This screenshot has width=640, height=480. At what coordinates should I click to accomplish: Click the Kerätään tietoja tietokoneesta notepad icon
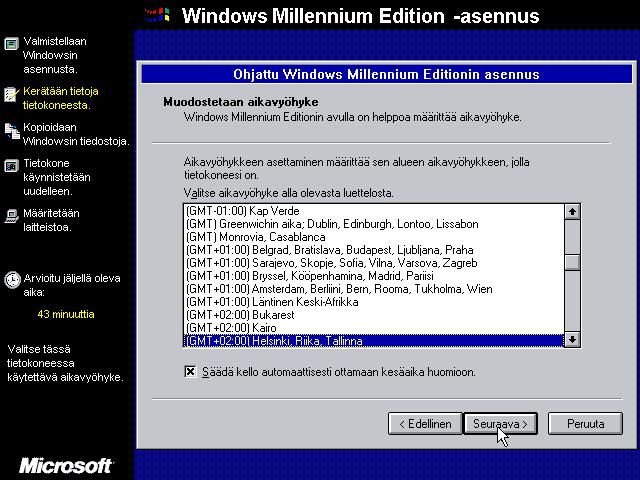(11, 94)
